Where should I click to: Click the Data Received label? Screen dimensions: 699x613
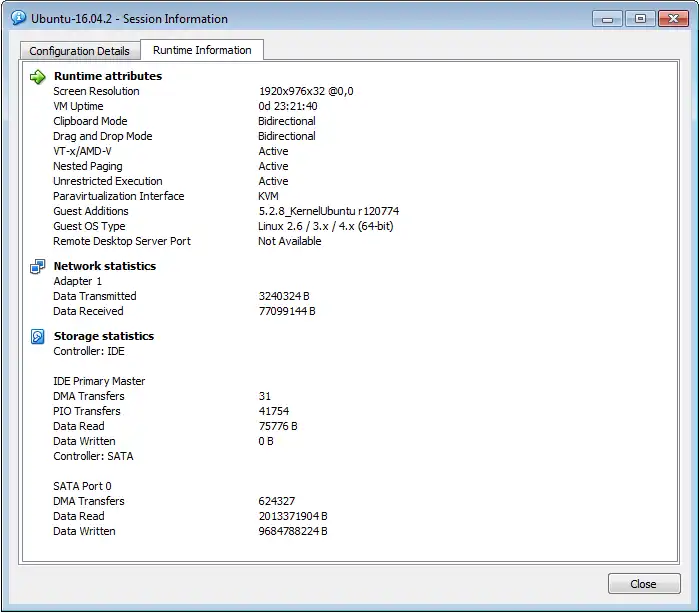pyautogui.click(x=88, y=311)
